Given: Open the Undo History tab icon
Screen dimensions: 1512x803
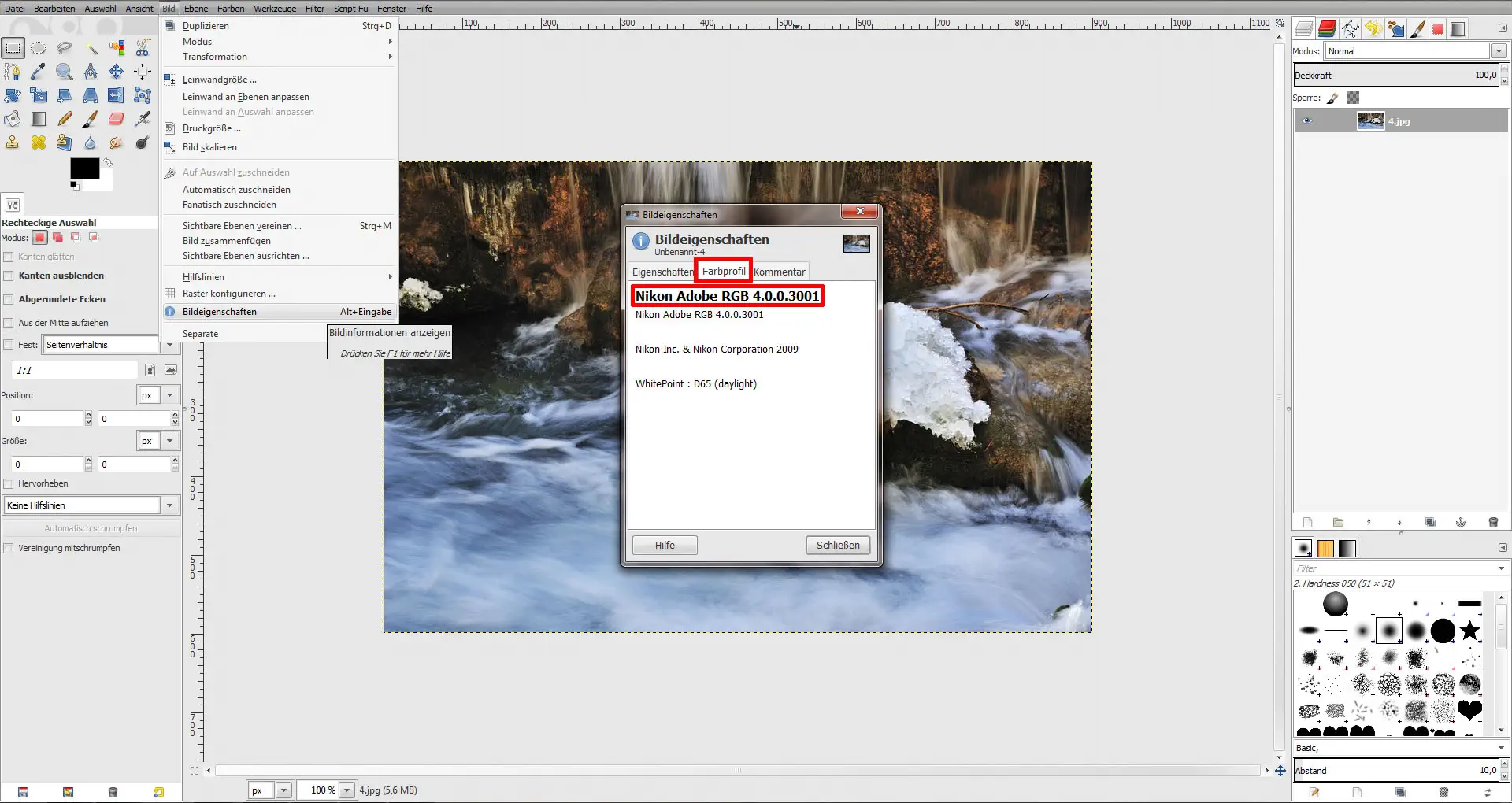Looking at the screenshot, I should pyautogui.click(x=1373, y=28).
